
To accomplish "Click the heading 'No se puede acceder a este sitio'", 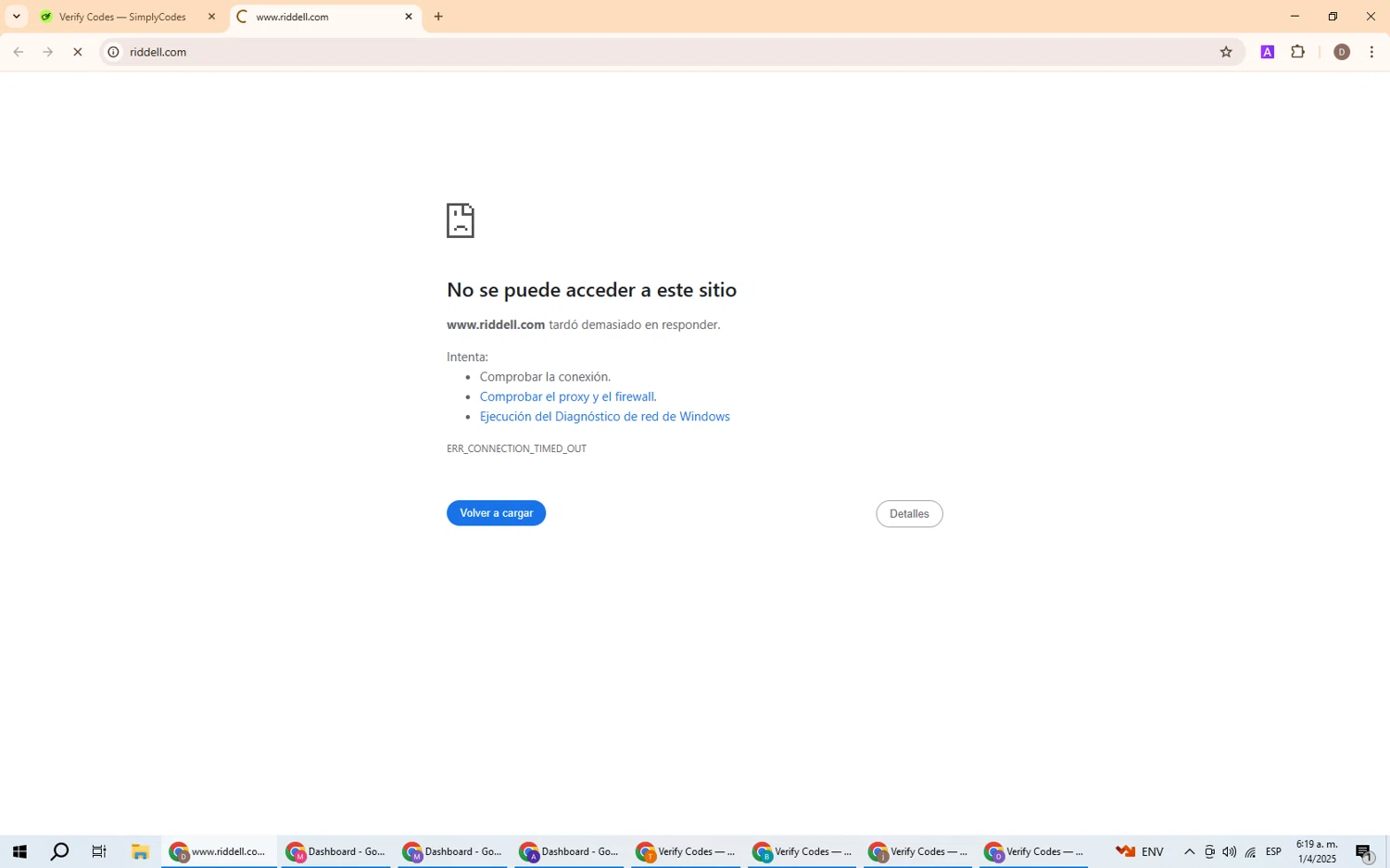I will [591, 290].
